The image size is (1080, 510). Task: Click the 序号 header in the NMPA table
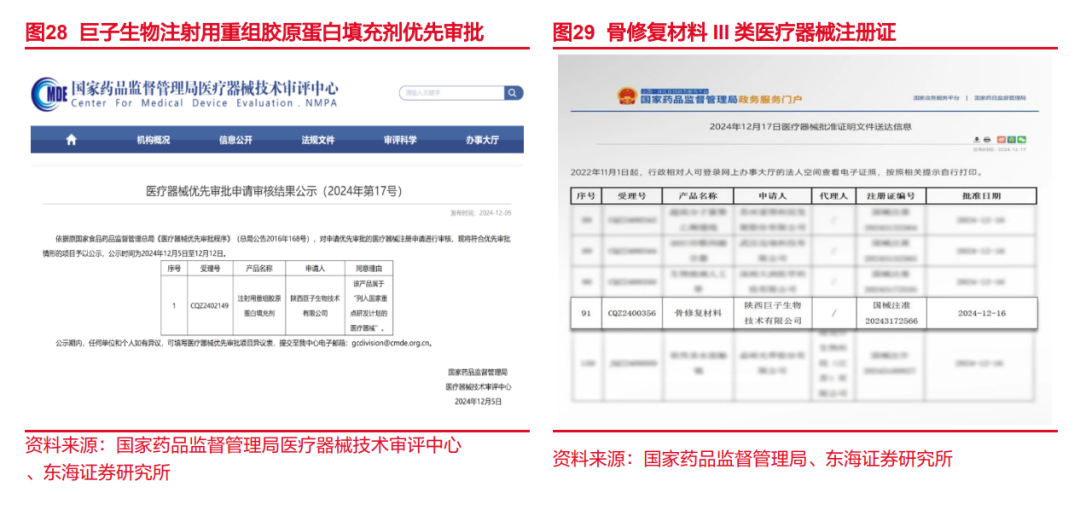[x=585, y=196]
